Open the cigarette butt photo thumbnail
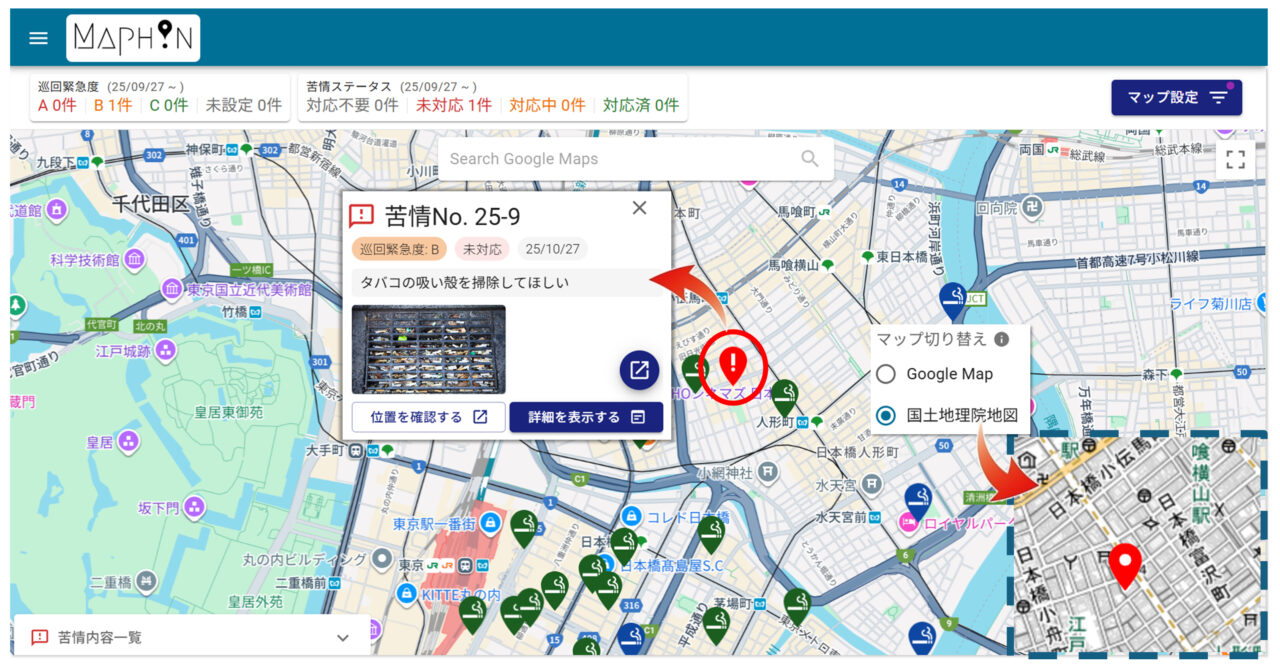This screenshot has height=669, width=1280. [428, 349]
